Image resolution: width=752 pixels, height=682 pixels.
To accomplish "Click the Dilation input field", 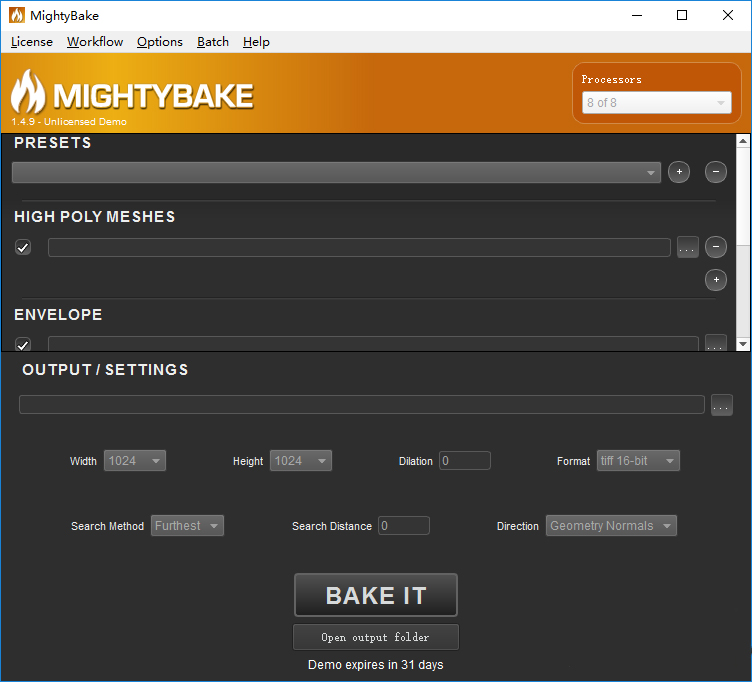I will point(465,461).
